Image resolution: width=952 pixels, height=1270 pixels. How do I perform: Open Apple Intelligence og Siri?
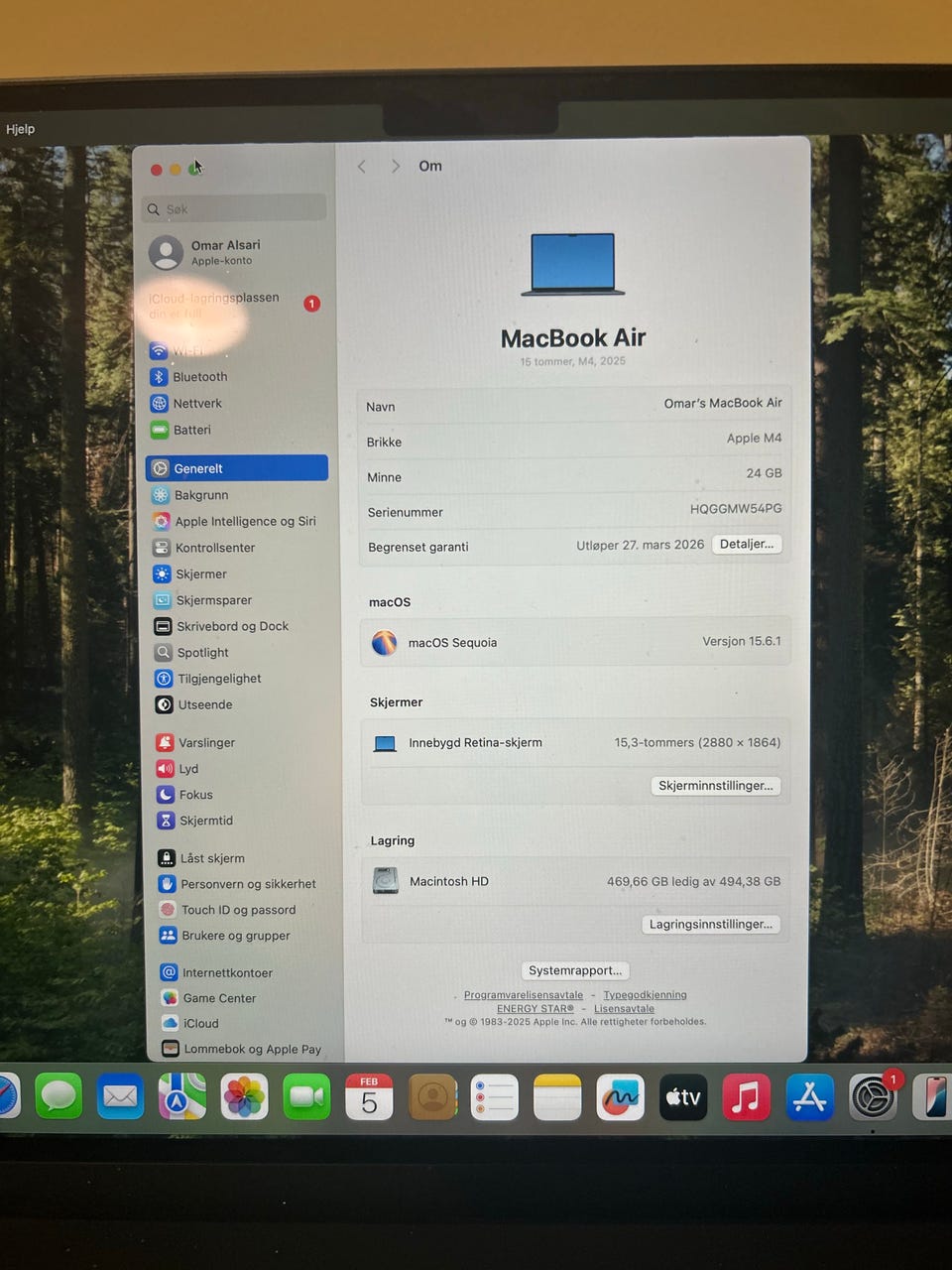coord(234,521)
